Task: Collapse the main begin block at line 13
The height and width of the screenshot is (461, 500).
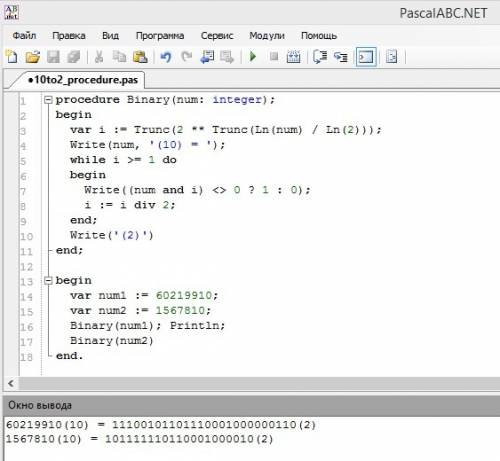Action: 48,281
